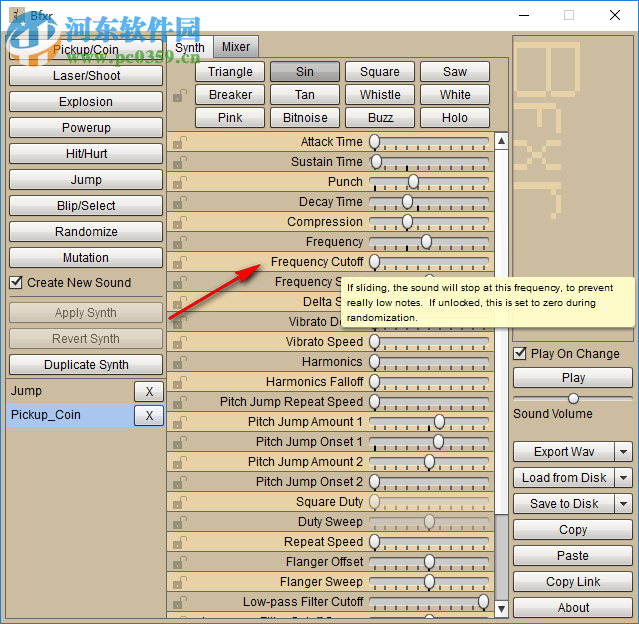Select the Bitnoise waveform

coord(305,118)
